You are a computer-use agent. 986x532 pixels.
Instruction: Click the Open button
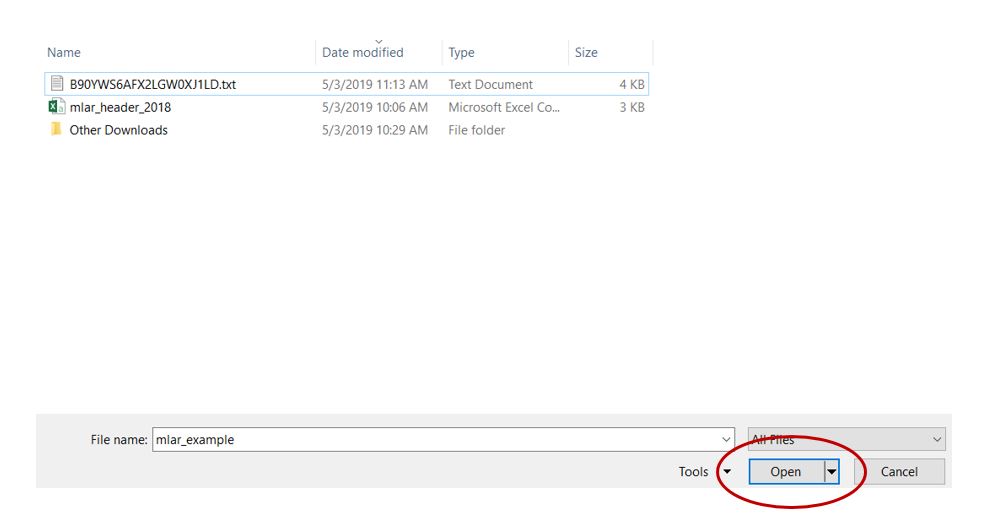point(786,472)
